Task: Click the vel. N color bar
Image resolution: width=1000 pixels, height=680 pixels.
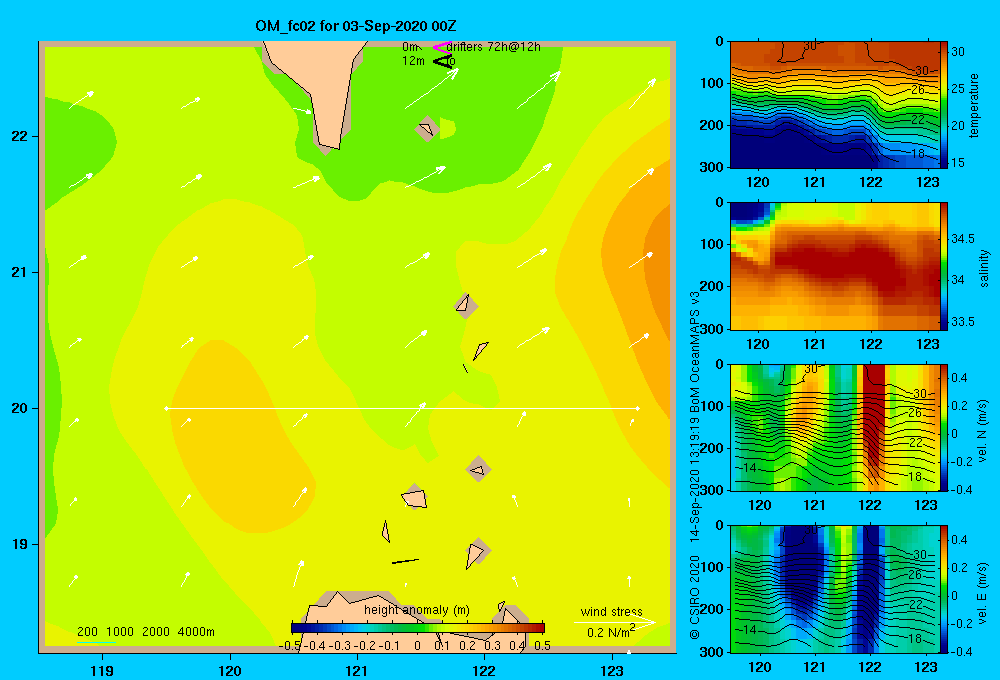Action: pos(944,427)
